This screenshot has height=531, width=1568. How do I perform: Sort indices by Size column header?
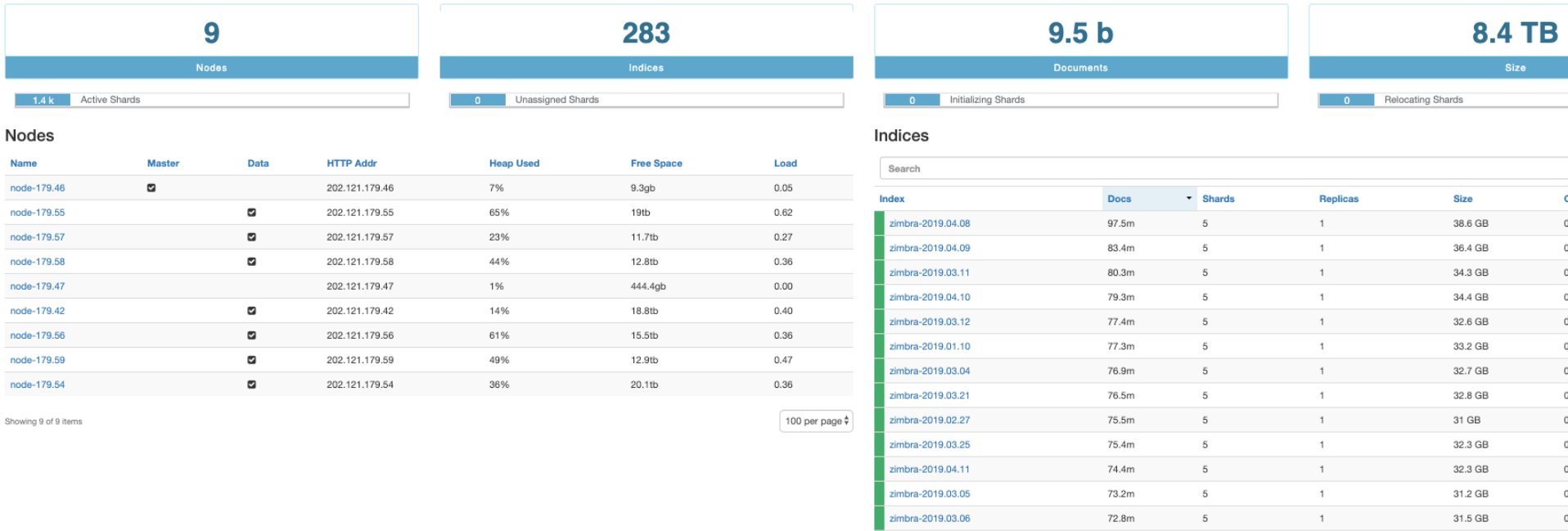coord(1462,199)
